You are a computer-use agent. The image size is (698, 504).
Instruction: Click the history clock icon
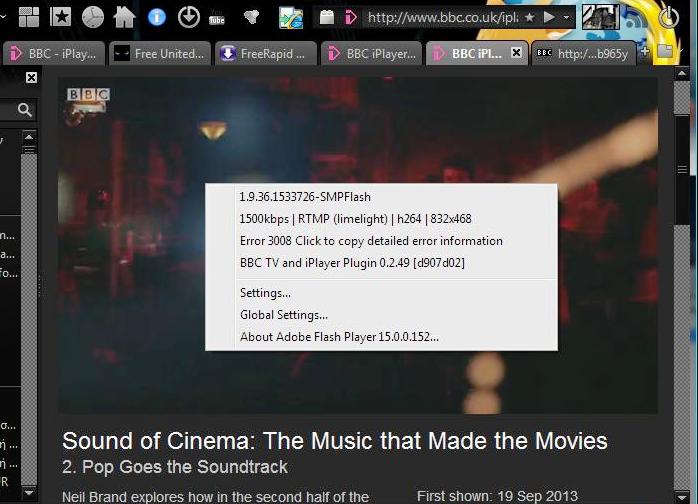pyautogui.click(x=92, y=17)
